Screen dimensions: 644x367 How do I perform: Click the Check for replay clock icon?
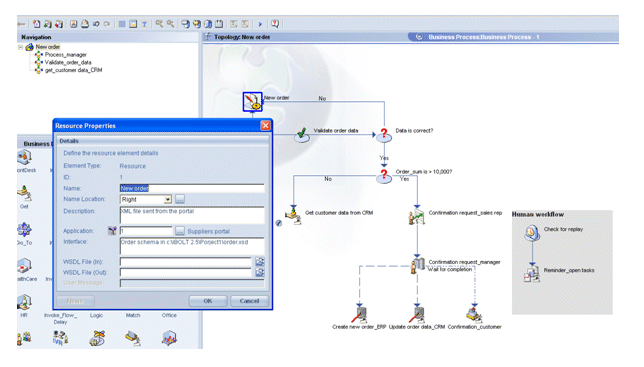pos(532,233)
